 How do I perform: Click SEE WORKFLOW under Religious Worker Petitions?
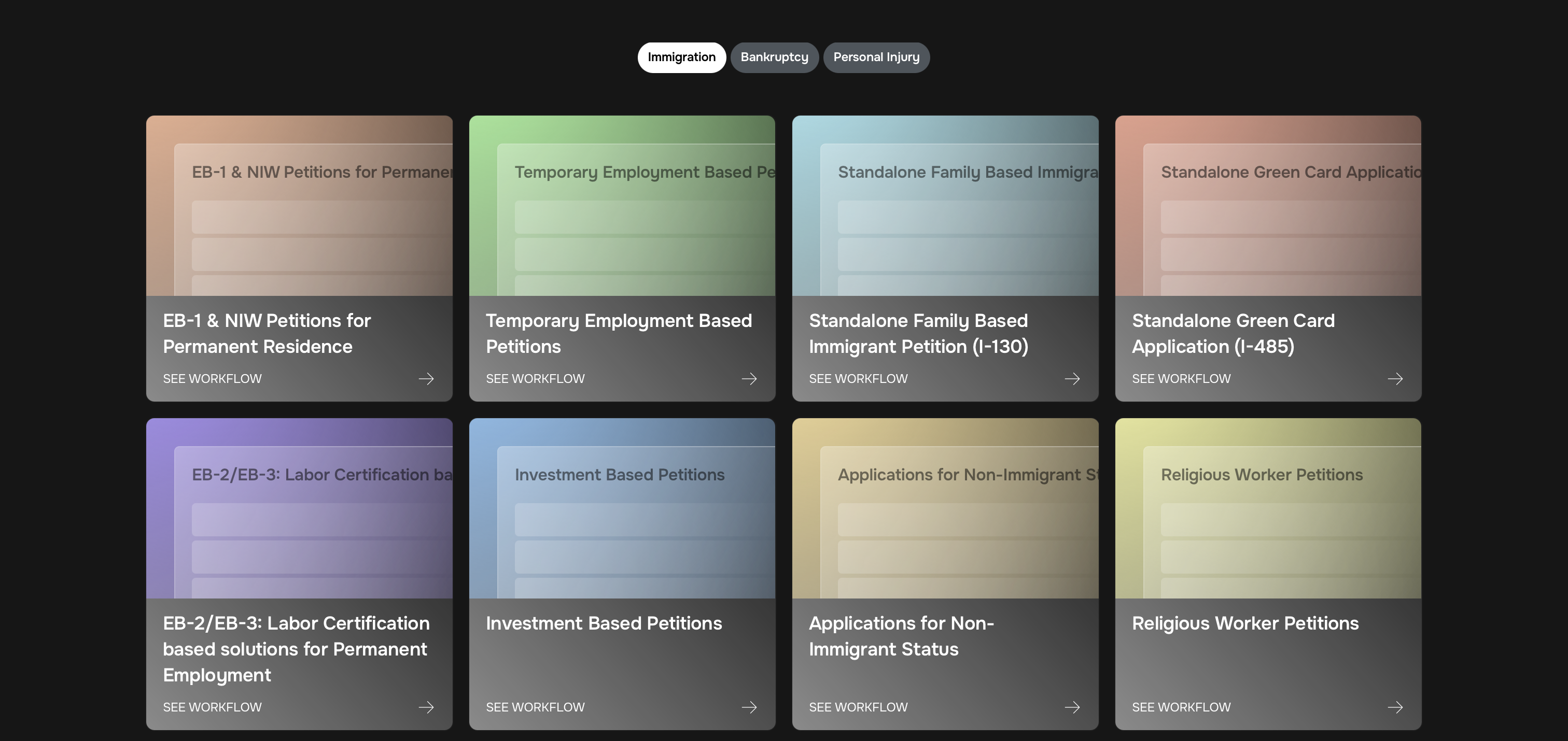[1181, 707]
